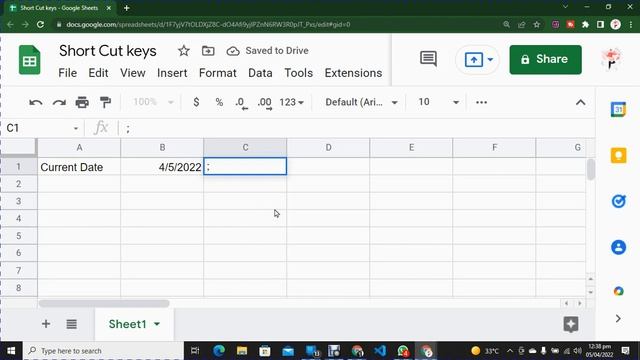Open the Explore button at bottom right
This screenshot has height=360, width=640.
coord(571,324)
